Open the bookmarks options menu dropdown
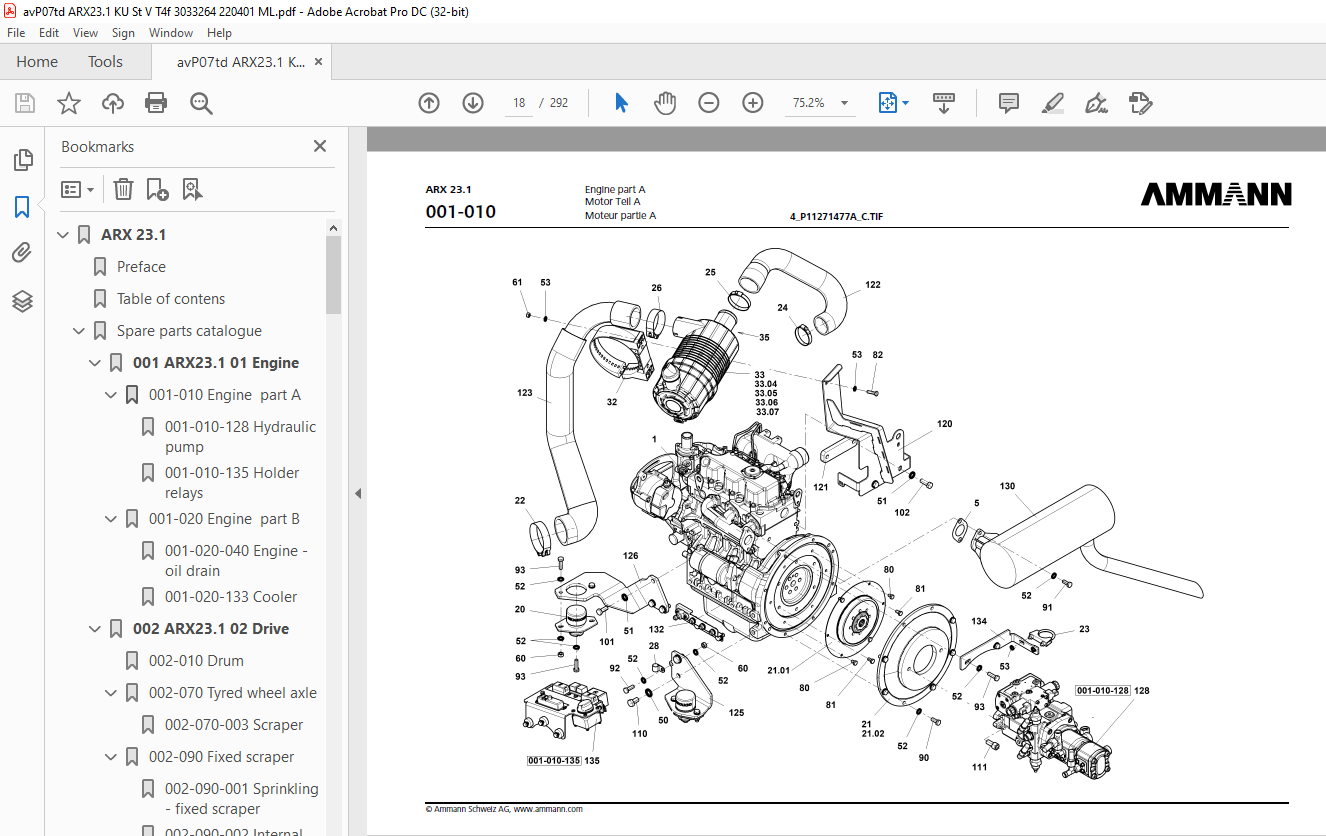The height and width of the screenshot is (836, 1326). point(77,189)
